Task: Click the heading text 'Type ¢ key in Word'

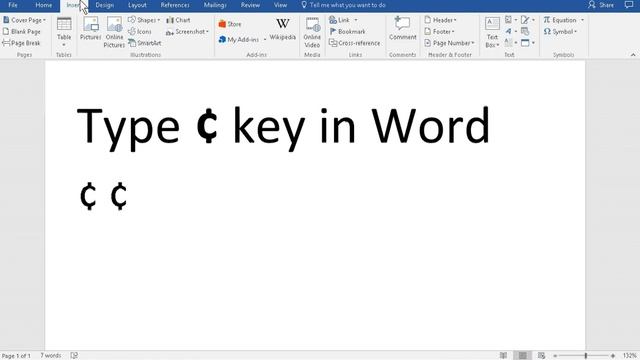Action: (x=283, y=128)
